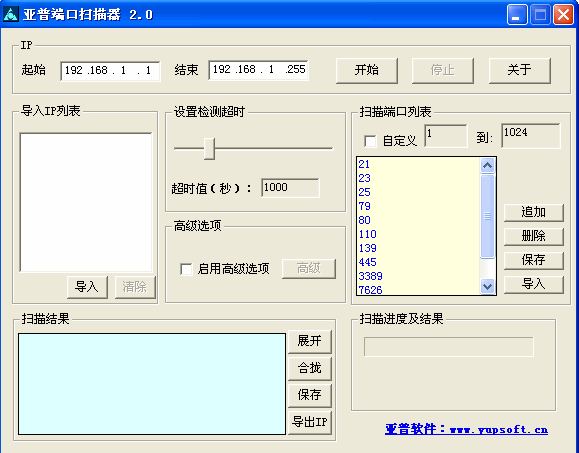Click the 停止 button
This screenshot has width=579, height=453.
[x=442, y=70]
